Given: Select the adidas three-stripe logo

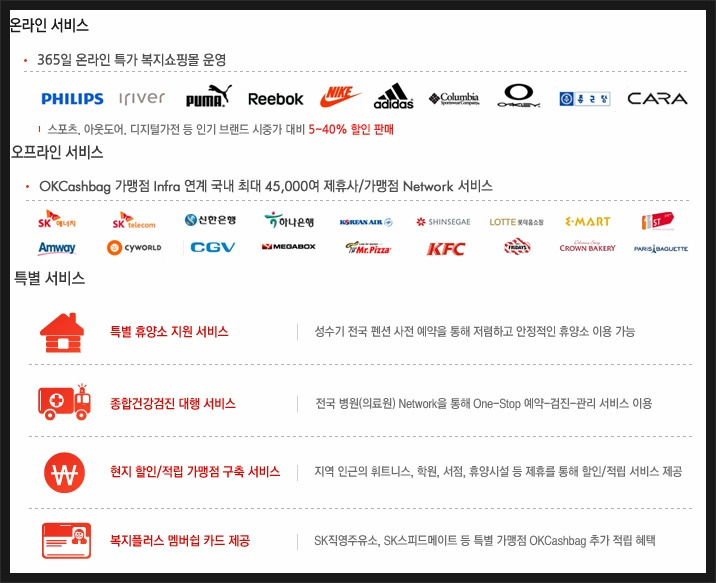Looking at the screenshot, I should (x=394, y=96).
